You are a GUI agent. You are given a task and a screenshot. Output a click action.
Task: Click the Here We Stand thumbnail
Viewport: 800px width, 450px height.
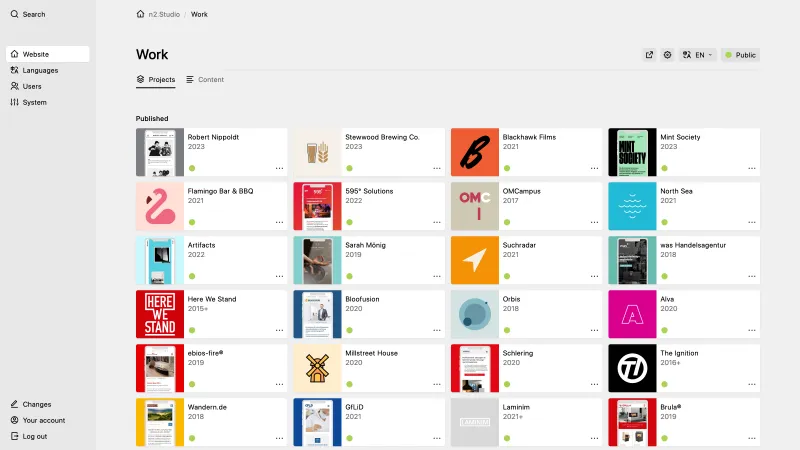(160, 314)
